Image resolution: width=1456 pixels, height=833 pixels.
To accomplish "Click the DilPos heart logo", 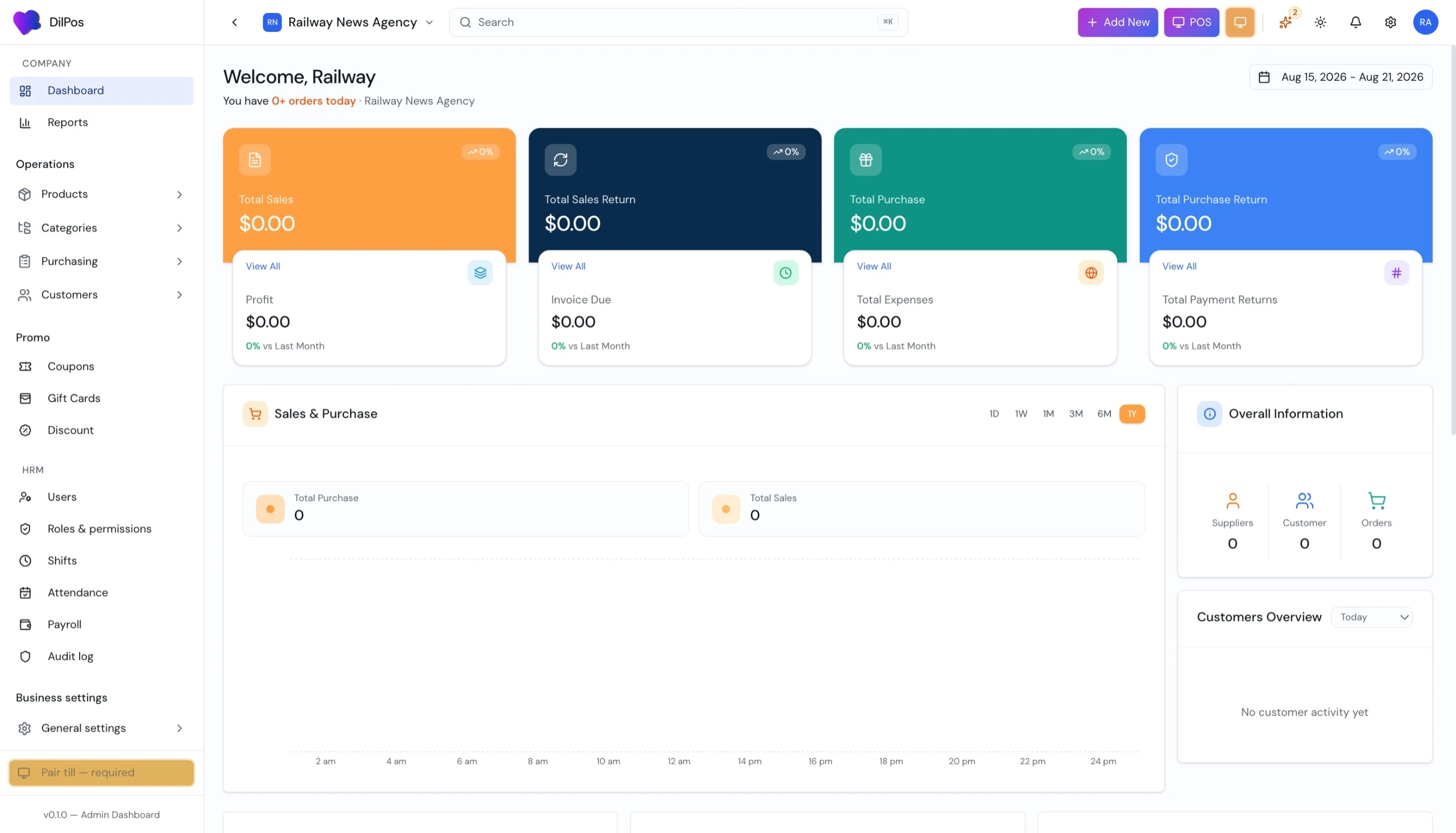I will tap(27, 22).
